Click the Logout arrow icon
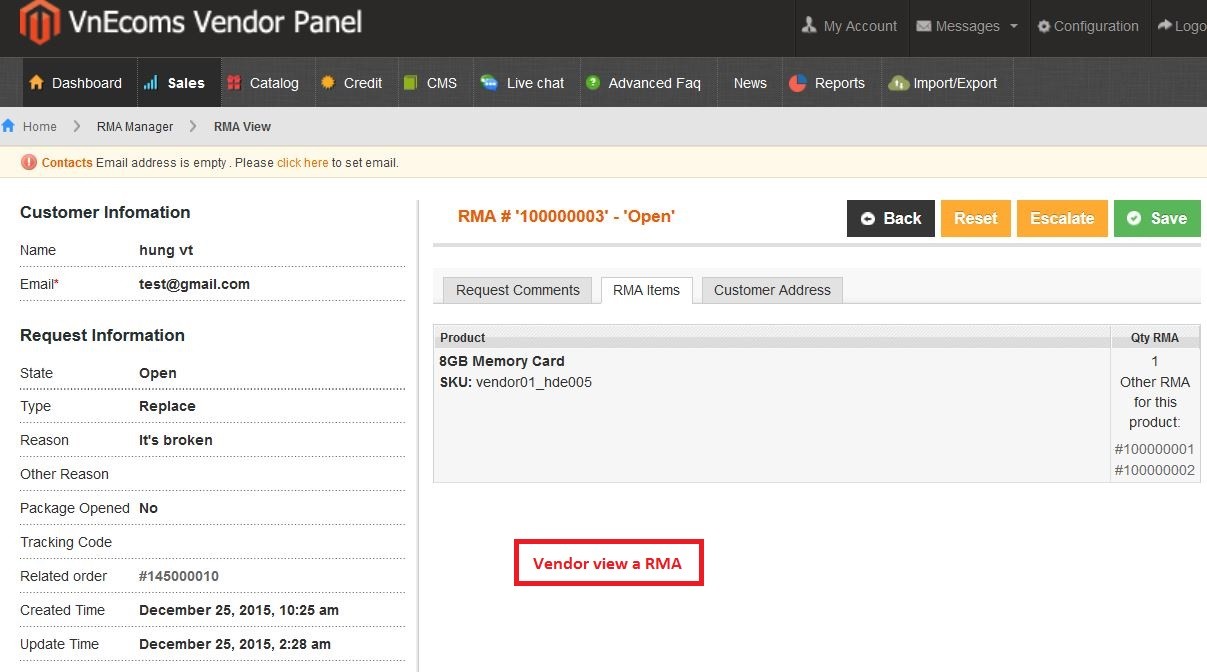1207x672 pixels. (x=1165, y=26)
